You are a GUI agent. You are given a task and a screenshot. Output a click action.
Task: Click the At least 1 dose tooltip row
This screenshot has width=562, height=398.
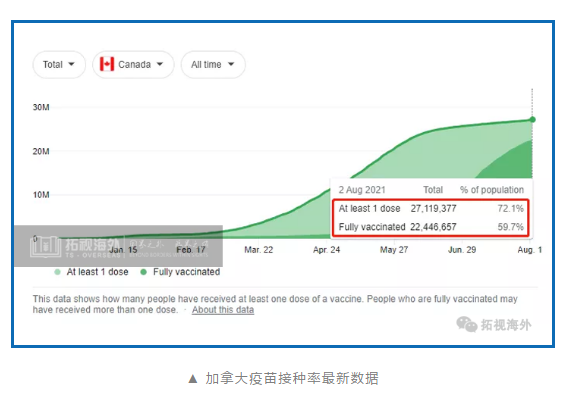[431, 209]
